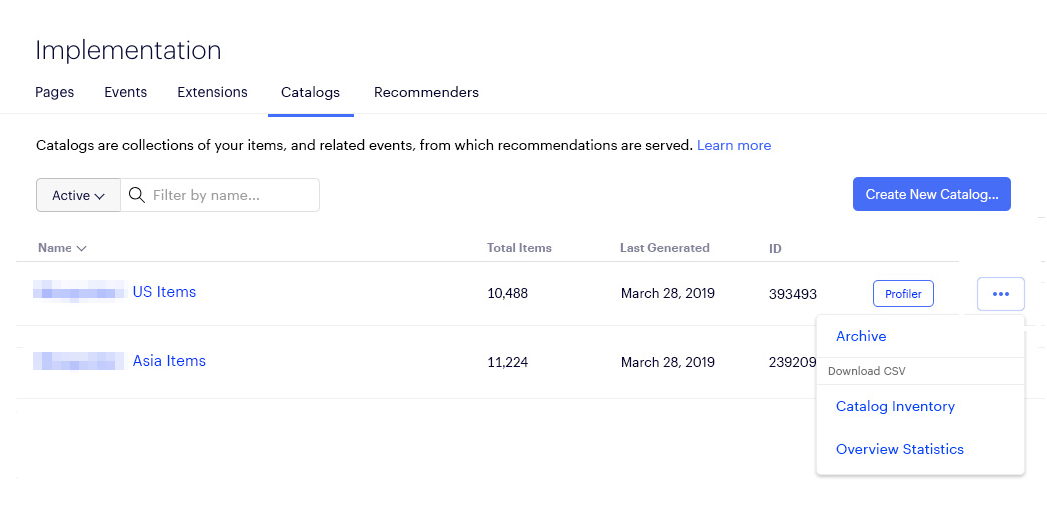1047x532 pixels.
Task: Click the Last Generated column header
Action: click(664, 248)
